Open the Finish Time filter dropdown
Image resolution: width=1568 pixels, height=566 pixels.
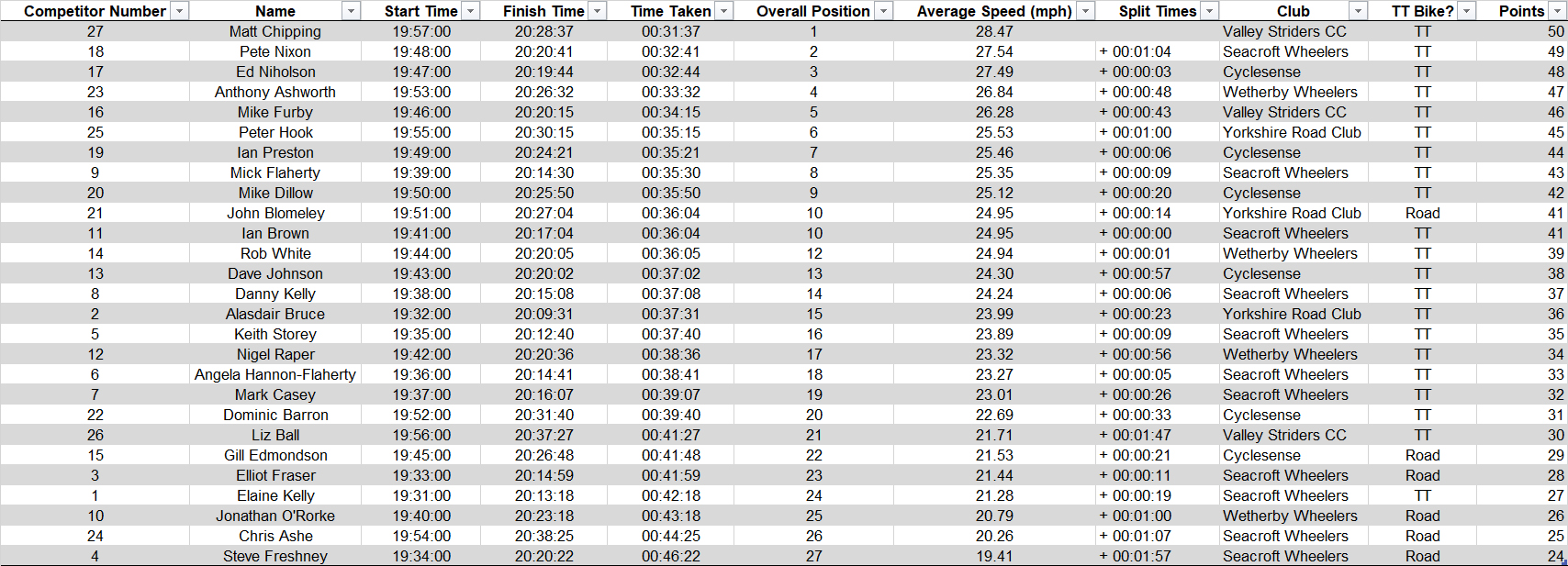pos(597,11)
